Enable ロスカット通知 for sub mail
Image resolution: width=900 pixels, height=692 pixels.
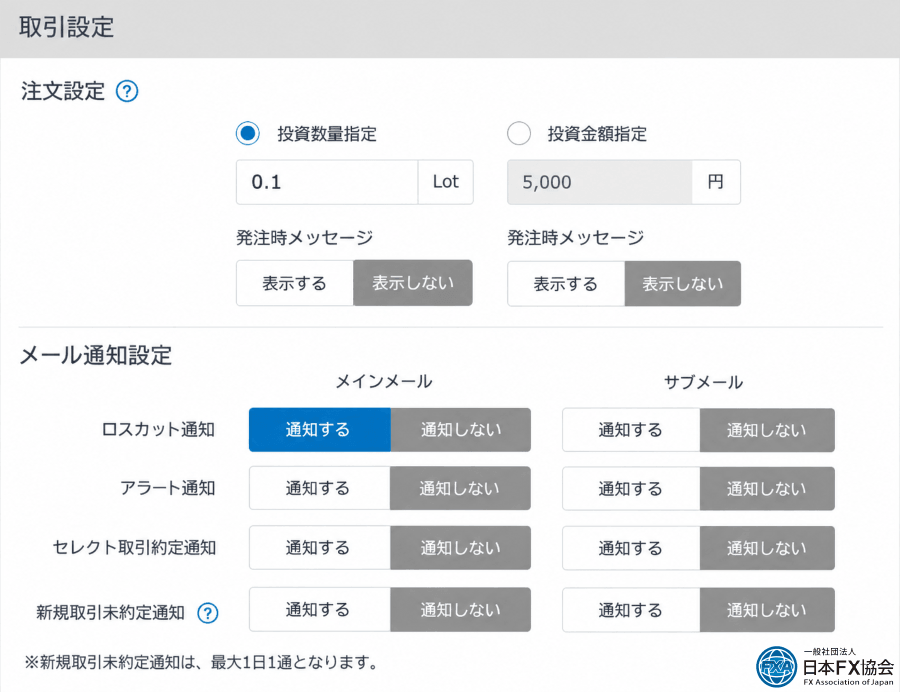point(631,430)
